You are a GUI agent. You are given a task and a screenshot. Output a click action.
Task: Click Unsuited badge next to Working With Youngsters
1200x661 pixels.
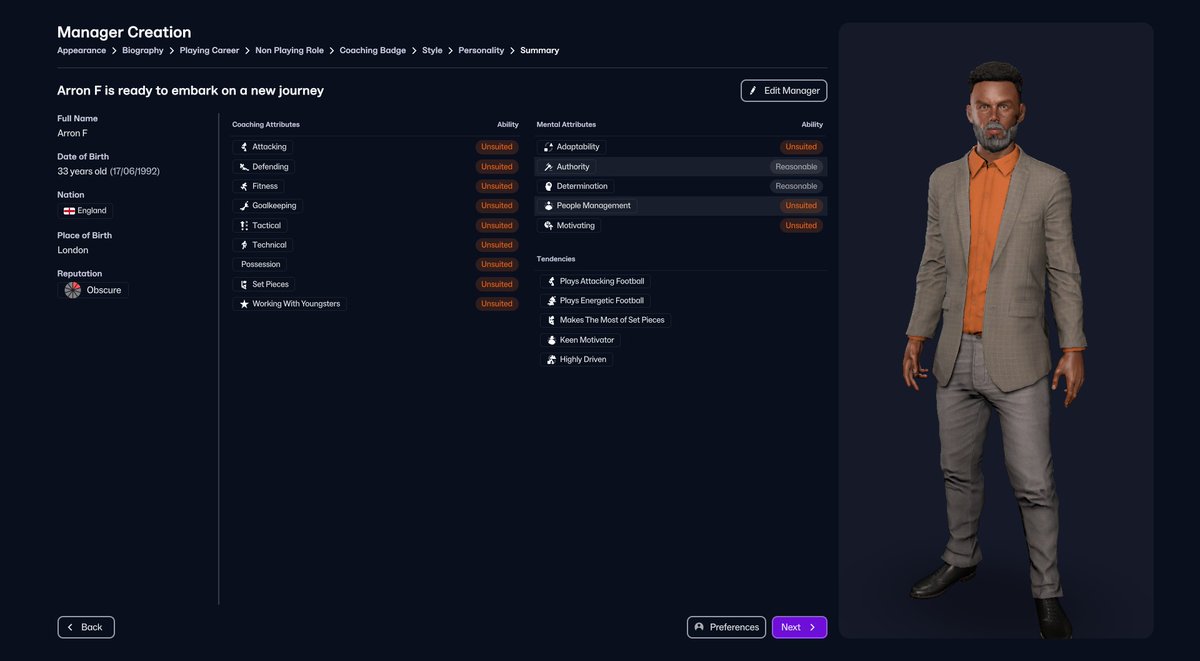pyautogui.click(x=497, y=304)
